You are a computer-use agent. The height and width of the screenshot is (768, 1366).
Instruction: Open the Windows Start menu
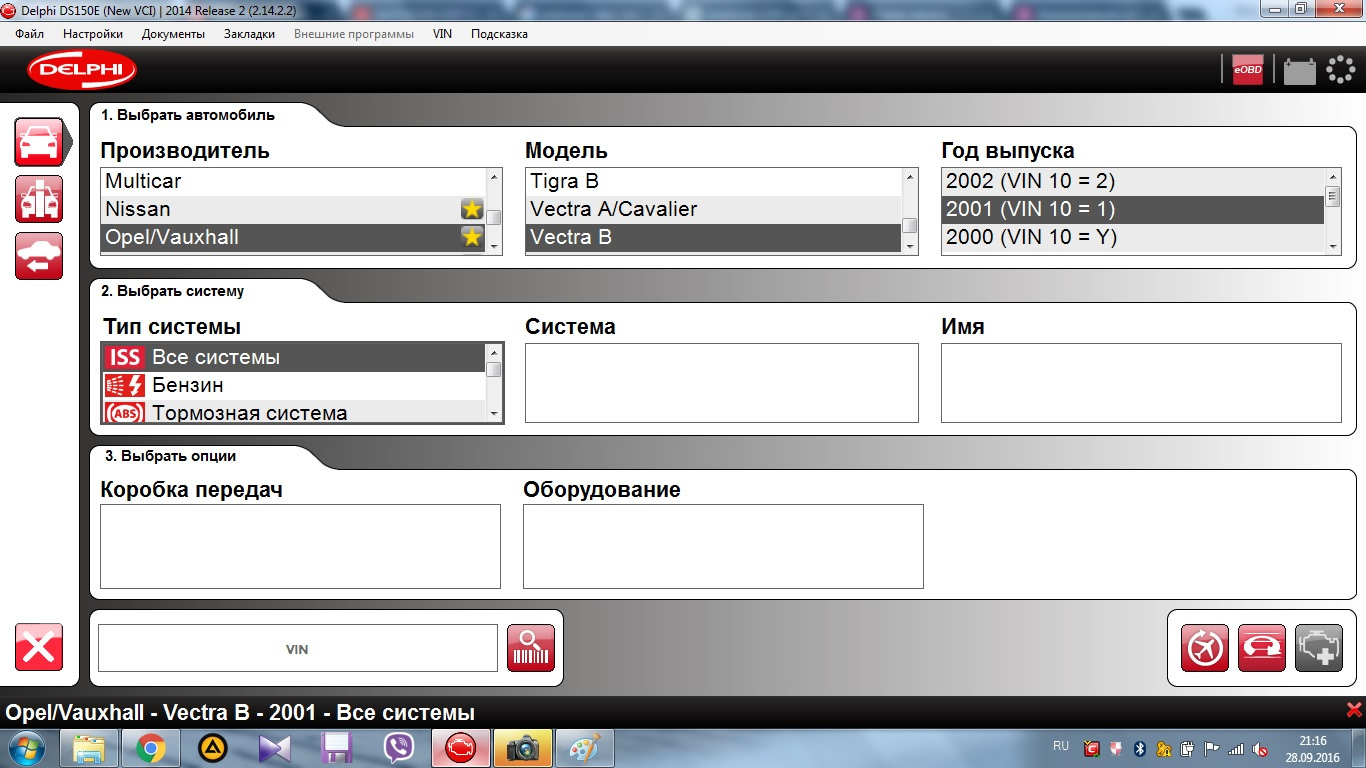pyautogui.click(x=27, y=748)
